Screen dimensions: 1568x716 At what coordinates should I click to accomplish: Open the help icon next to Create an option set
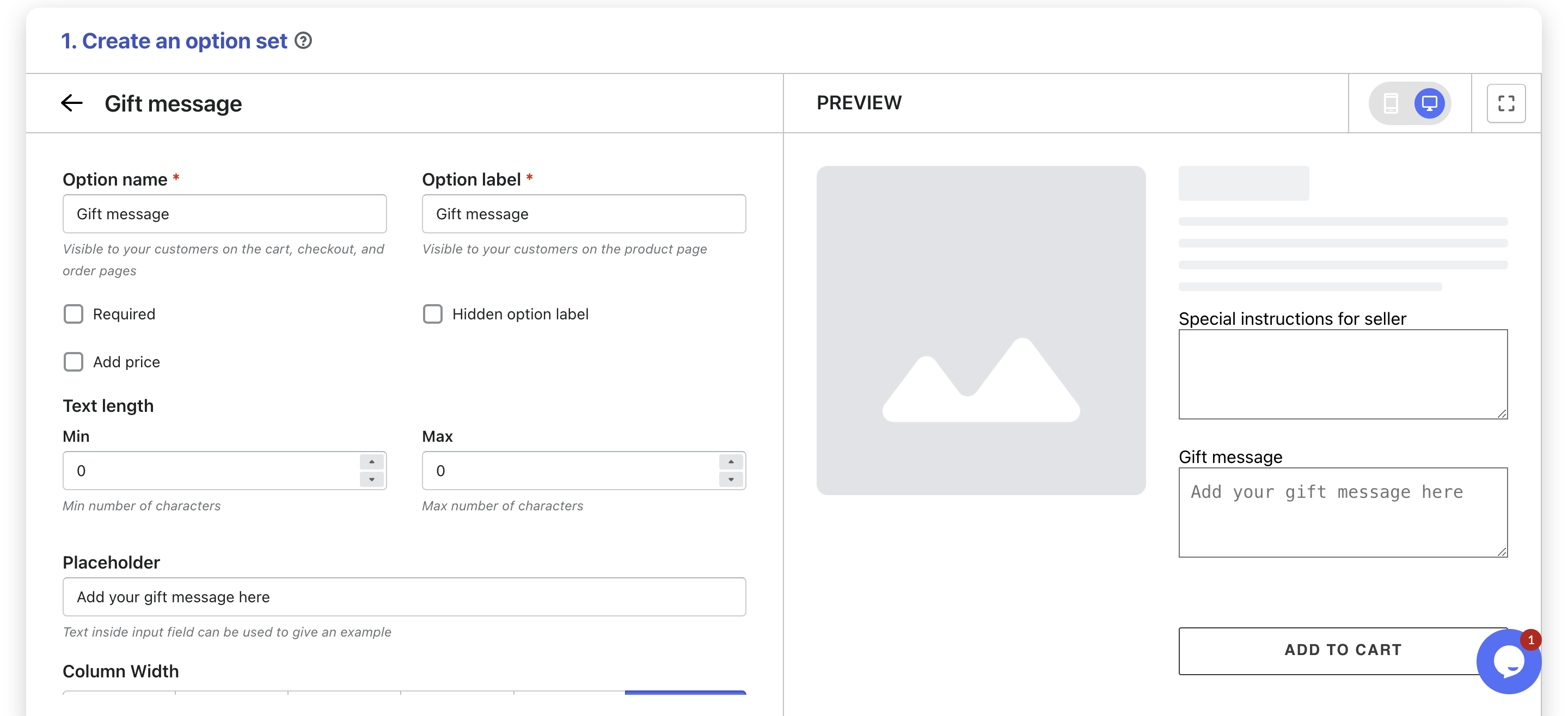coord(303,41)
